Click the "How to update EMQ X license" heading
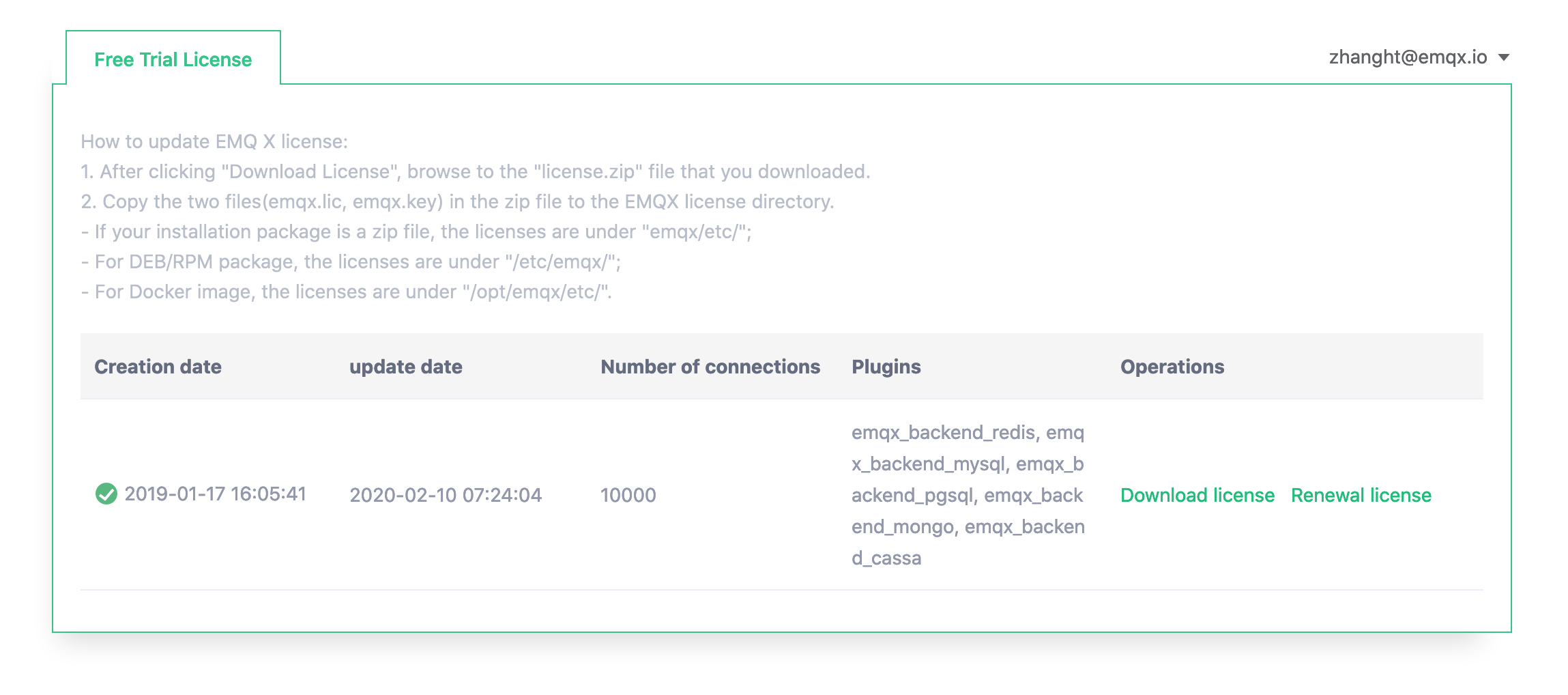The image size is (1568, 695). click(x=214, y=141)
